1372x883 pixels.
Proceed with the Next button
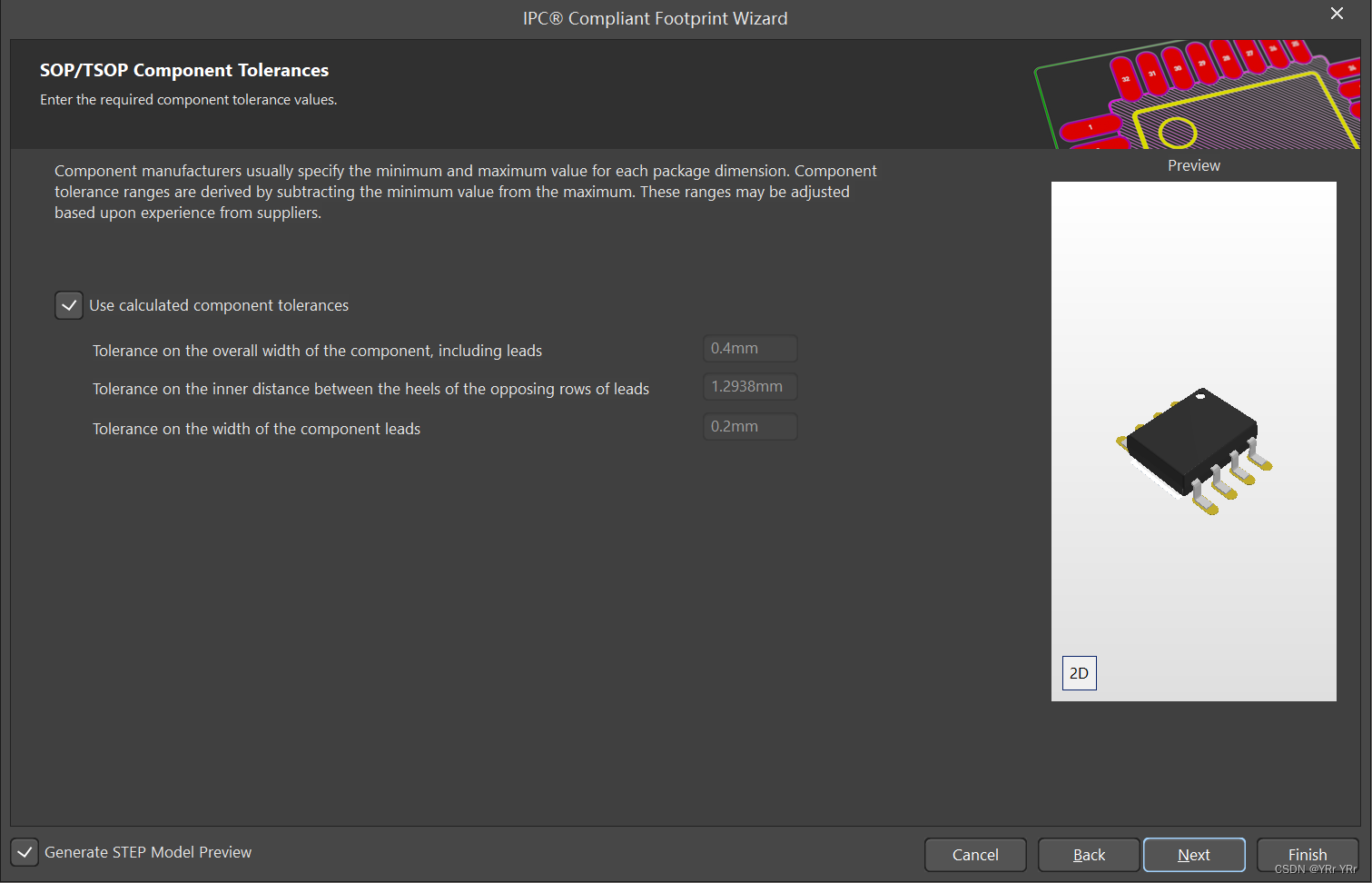[x=1194, y=855]
